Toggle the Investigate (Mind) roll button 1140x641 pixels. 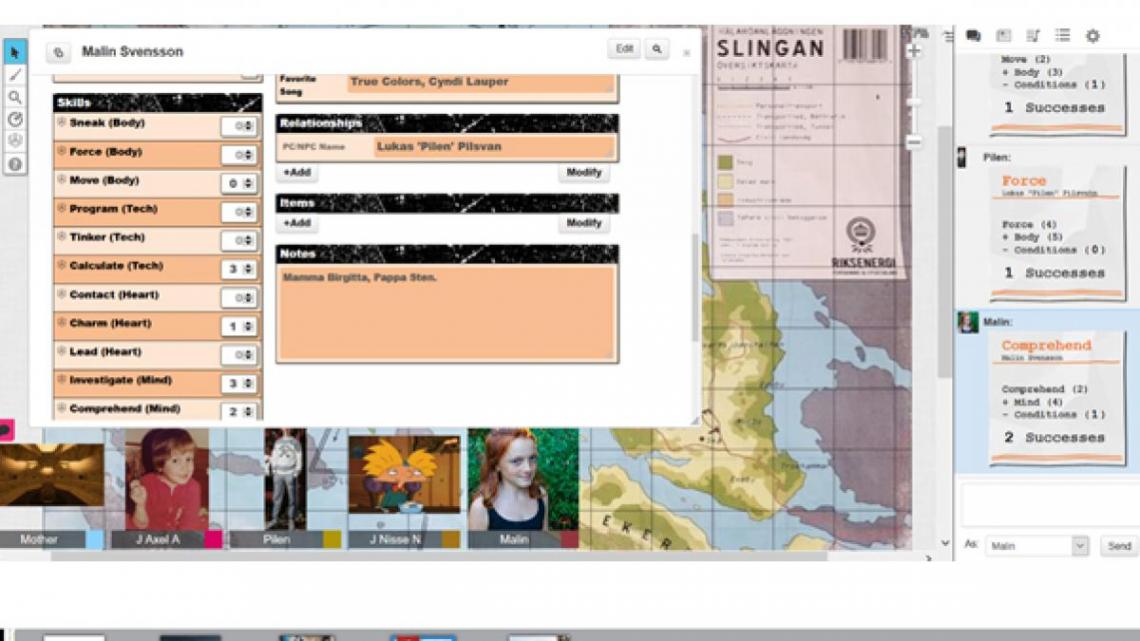[62, 381]
